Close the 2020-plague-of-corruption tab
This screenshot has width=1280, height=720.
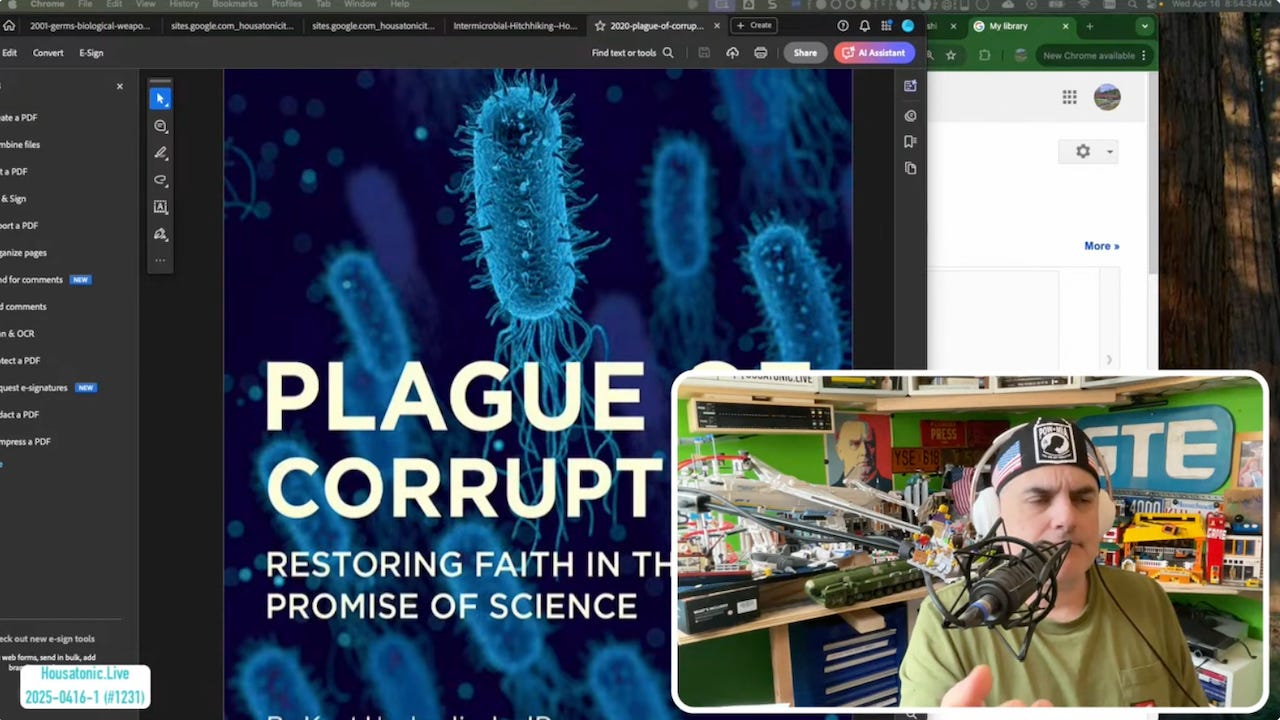point(716,26)
